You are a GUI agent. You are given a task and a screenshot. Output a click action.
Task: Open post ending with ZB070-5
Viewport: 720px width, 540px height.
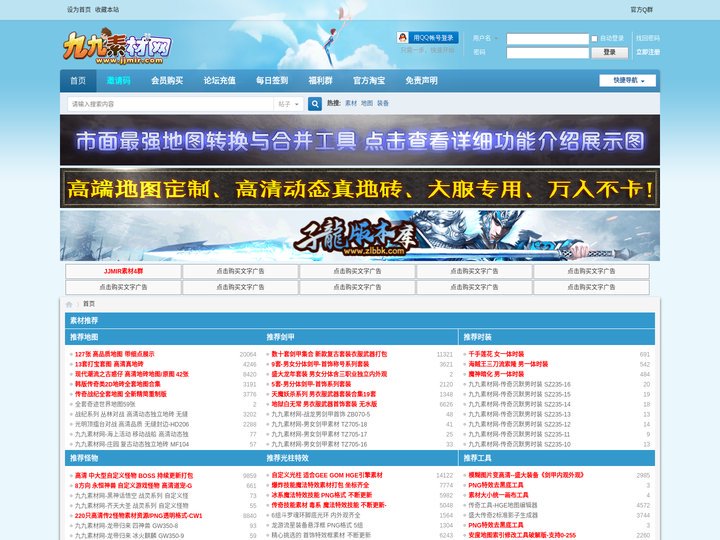[321, 415]
